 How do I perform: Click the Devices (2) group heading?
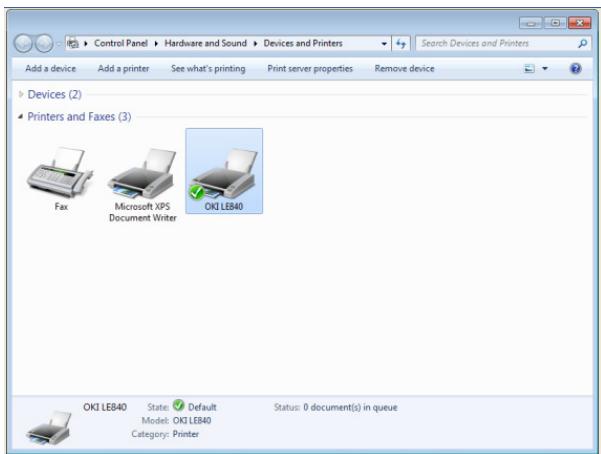pos(54,94)
